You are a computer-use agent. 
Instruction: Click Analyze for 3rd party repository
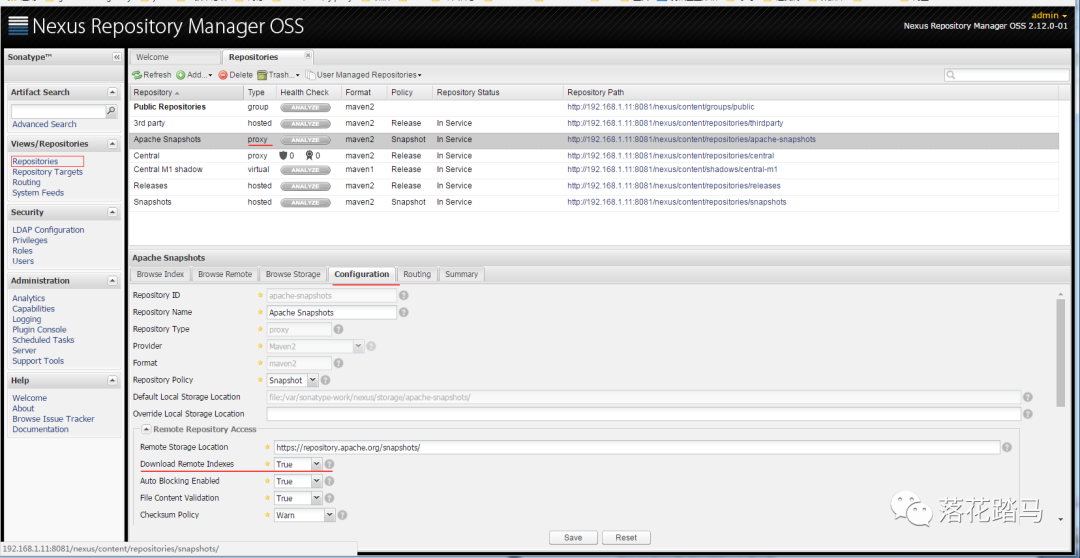click(305, 124)
